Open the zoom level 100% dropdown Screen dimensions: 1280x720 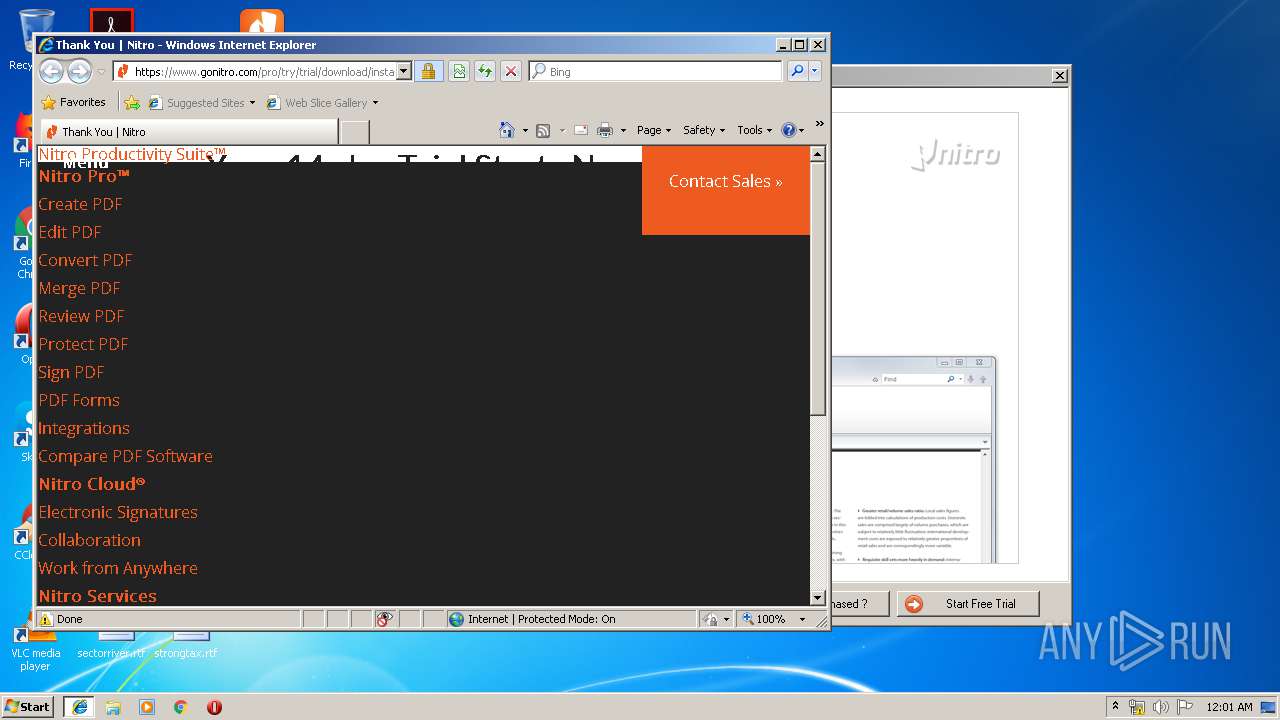coord(802,619)
